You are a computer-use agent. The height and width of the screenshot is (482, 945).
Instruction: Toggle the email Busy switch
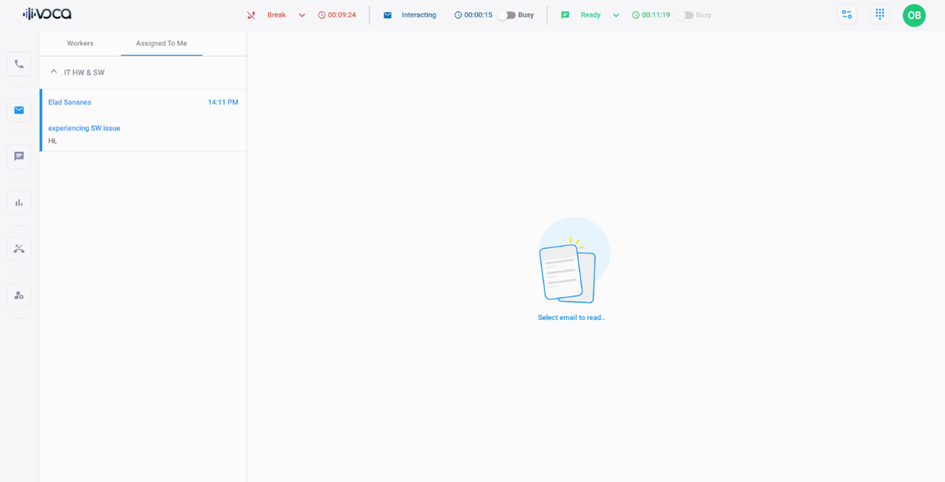coord(507,15)
